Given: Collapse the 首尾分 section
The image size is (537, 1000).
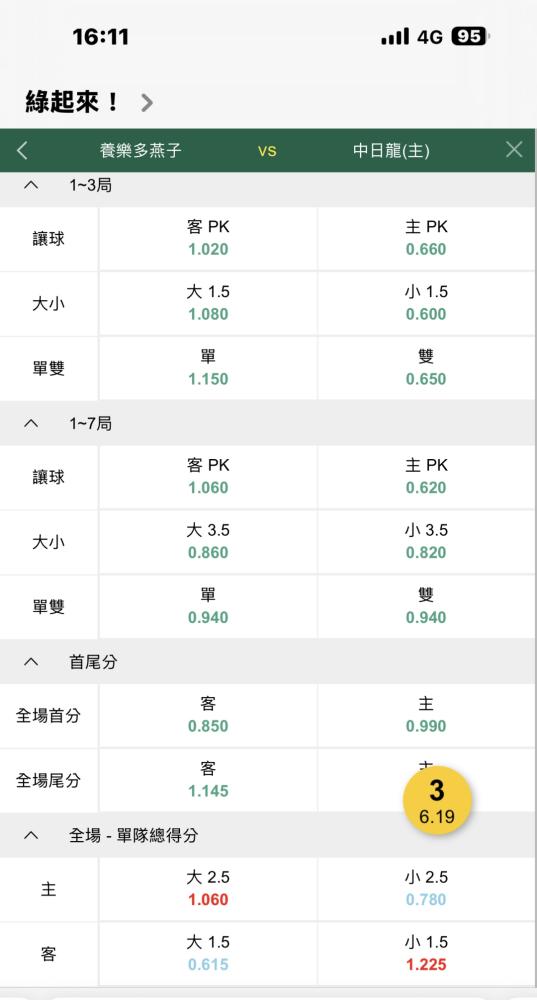Looking at the screenshot, I should click(31, 662).
